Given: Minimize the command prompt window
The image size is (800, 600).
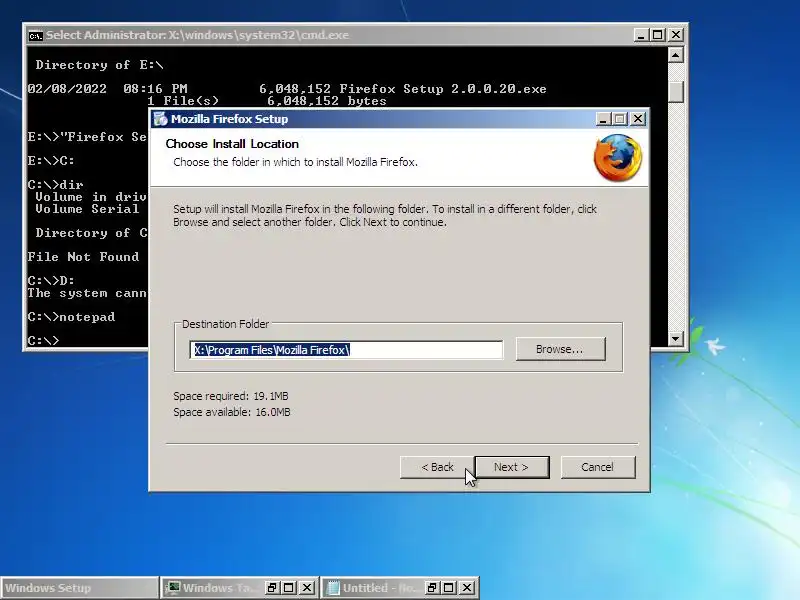Looking at the screenshot, I should click(x=641, y=35).
